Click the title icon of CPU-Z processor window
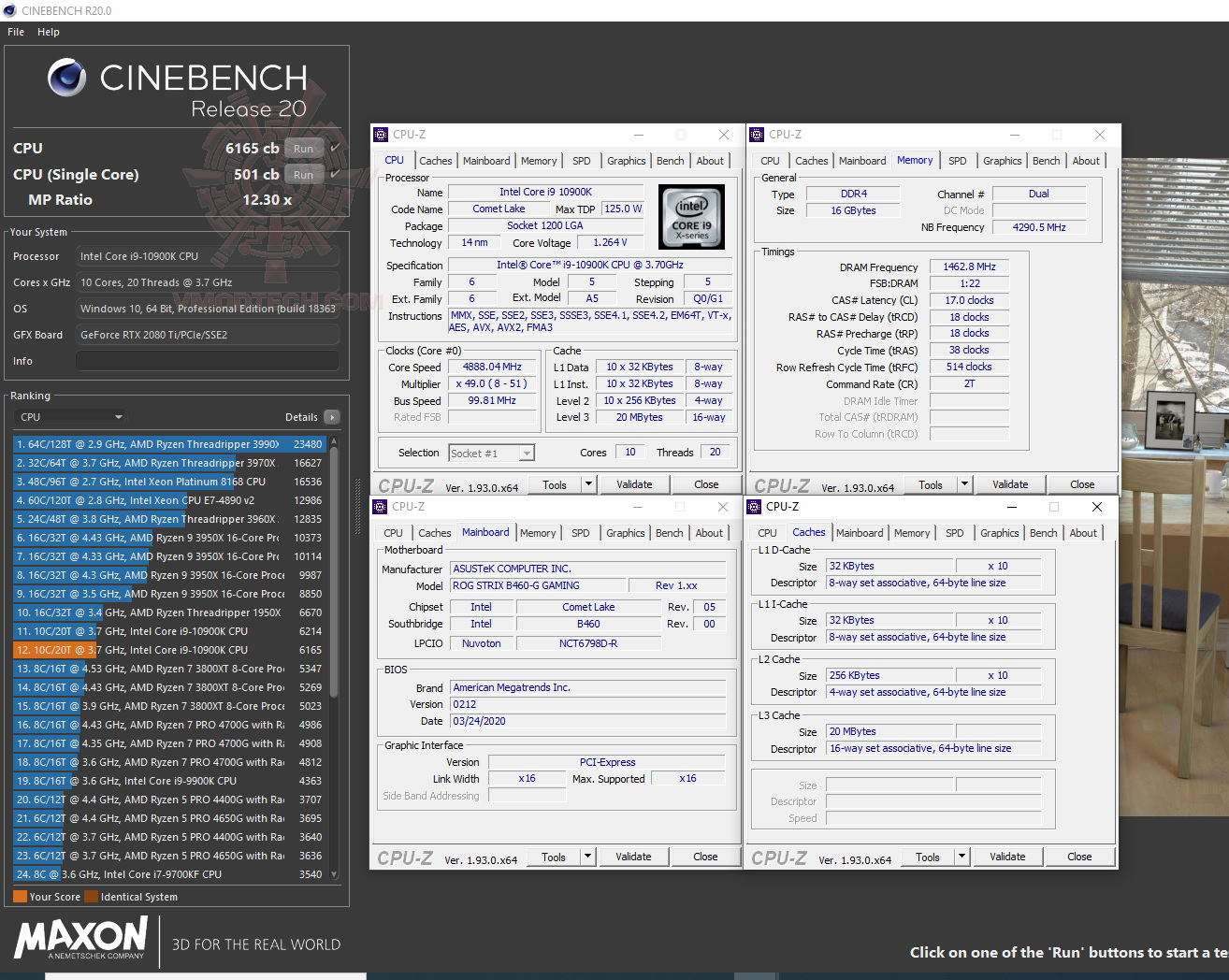 coord(381,135)
